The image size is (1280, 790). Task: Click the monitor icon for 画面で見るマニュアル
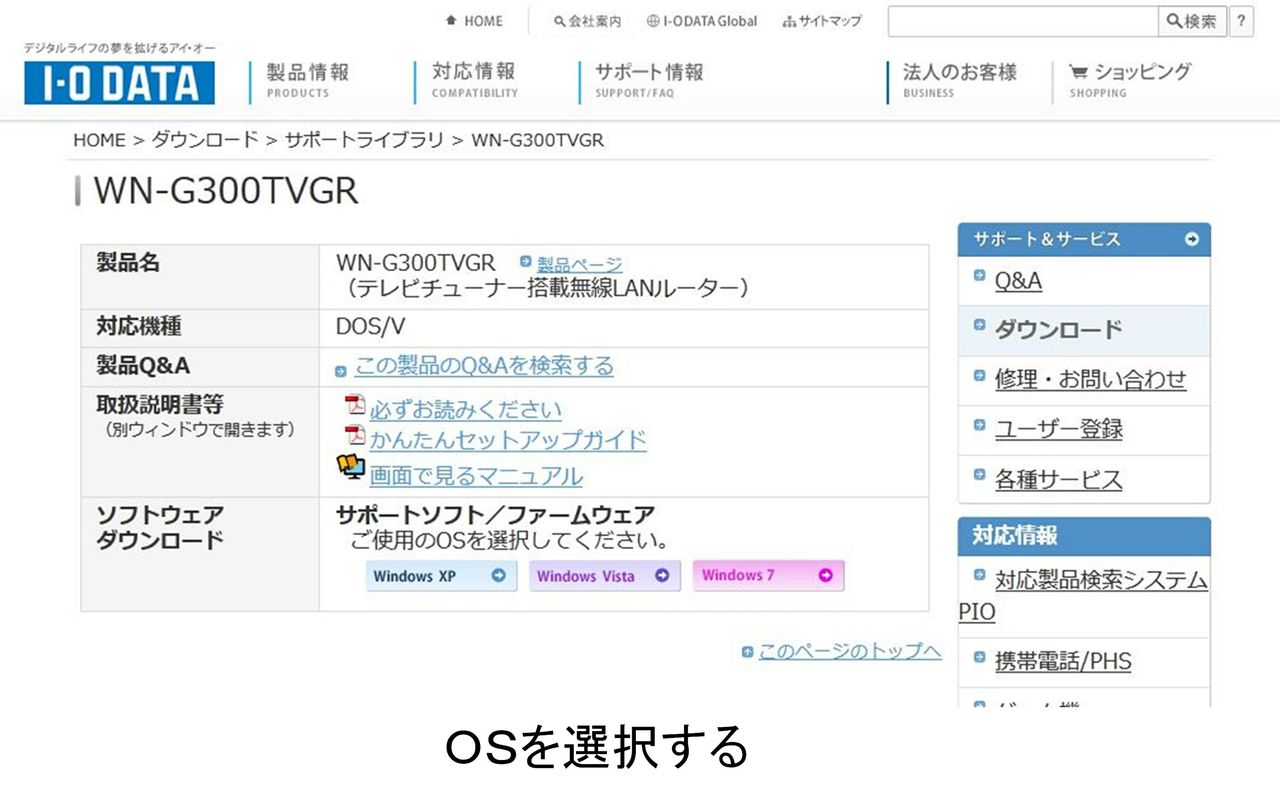pyautogui.click(x=350, y=468)
